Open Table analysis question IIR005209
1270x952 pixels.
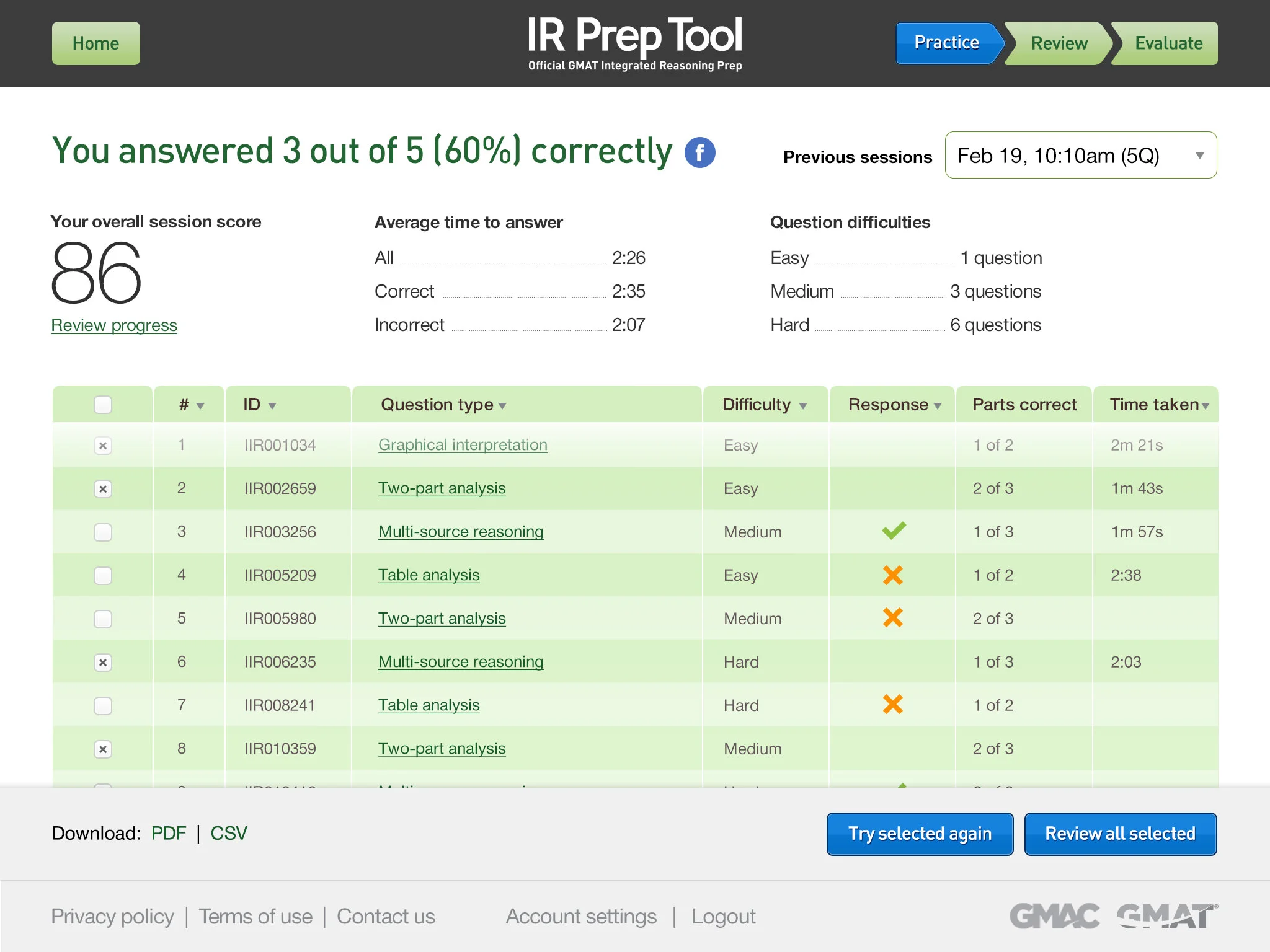(429, 575)
